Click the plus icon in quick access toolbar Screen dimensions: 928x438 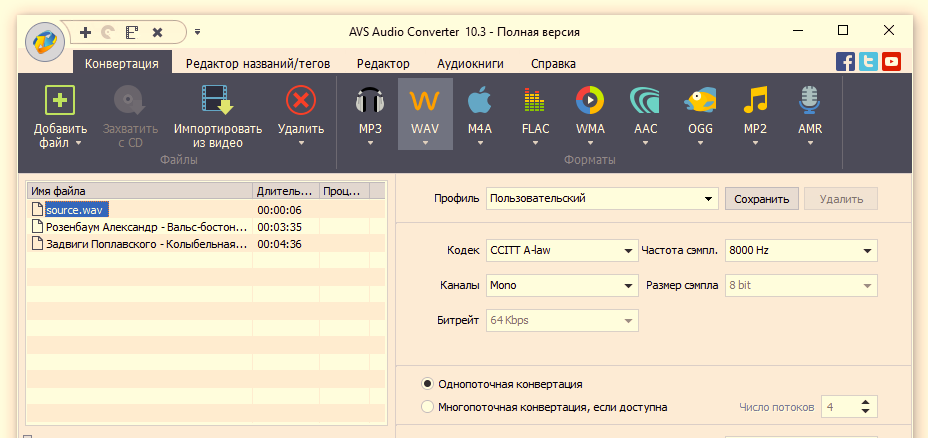(x=85, y=33)
